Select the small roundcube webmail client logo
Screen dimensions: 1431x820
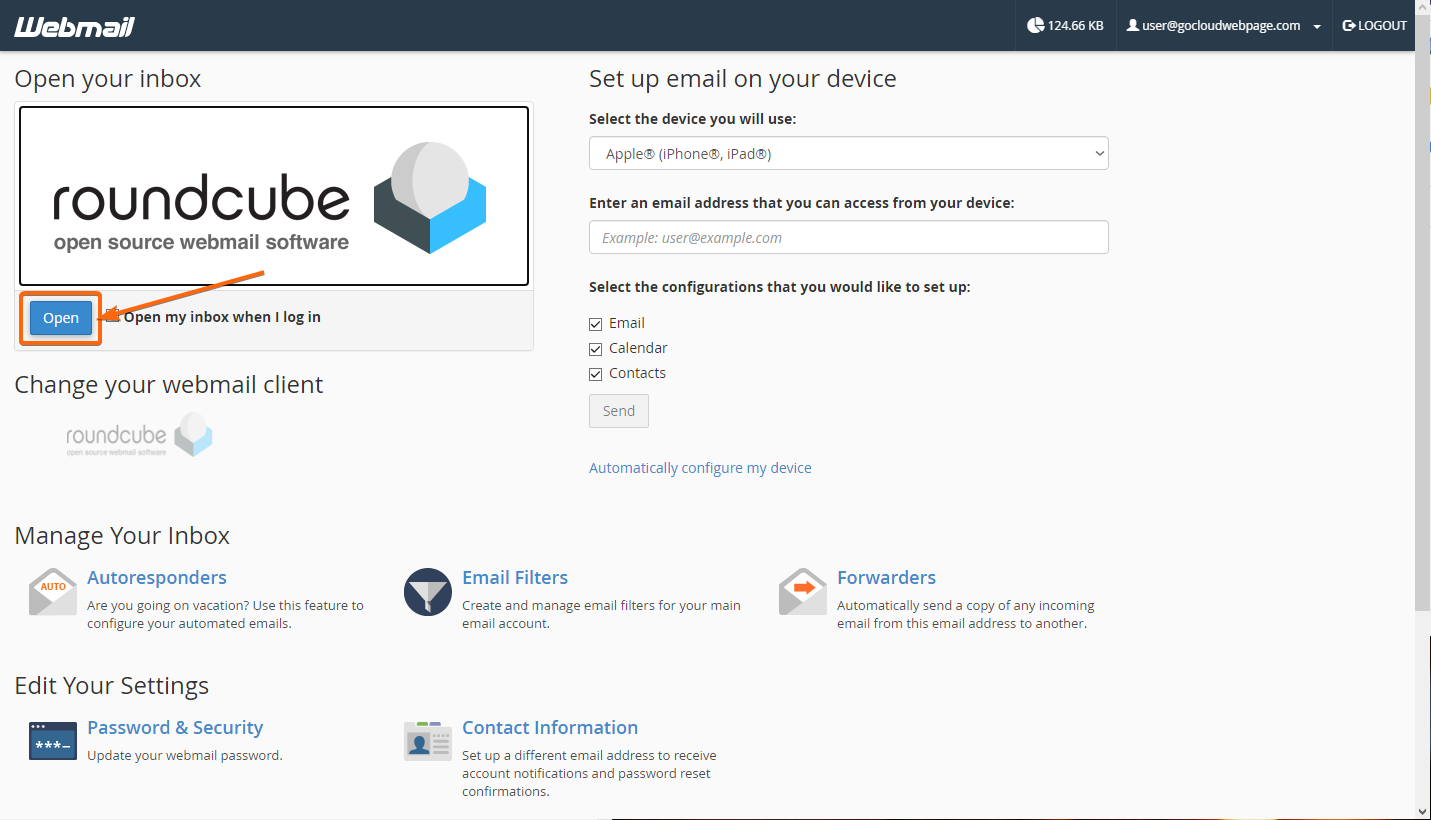click(139, 435)
